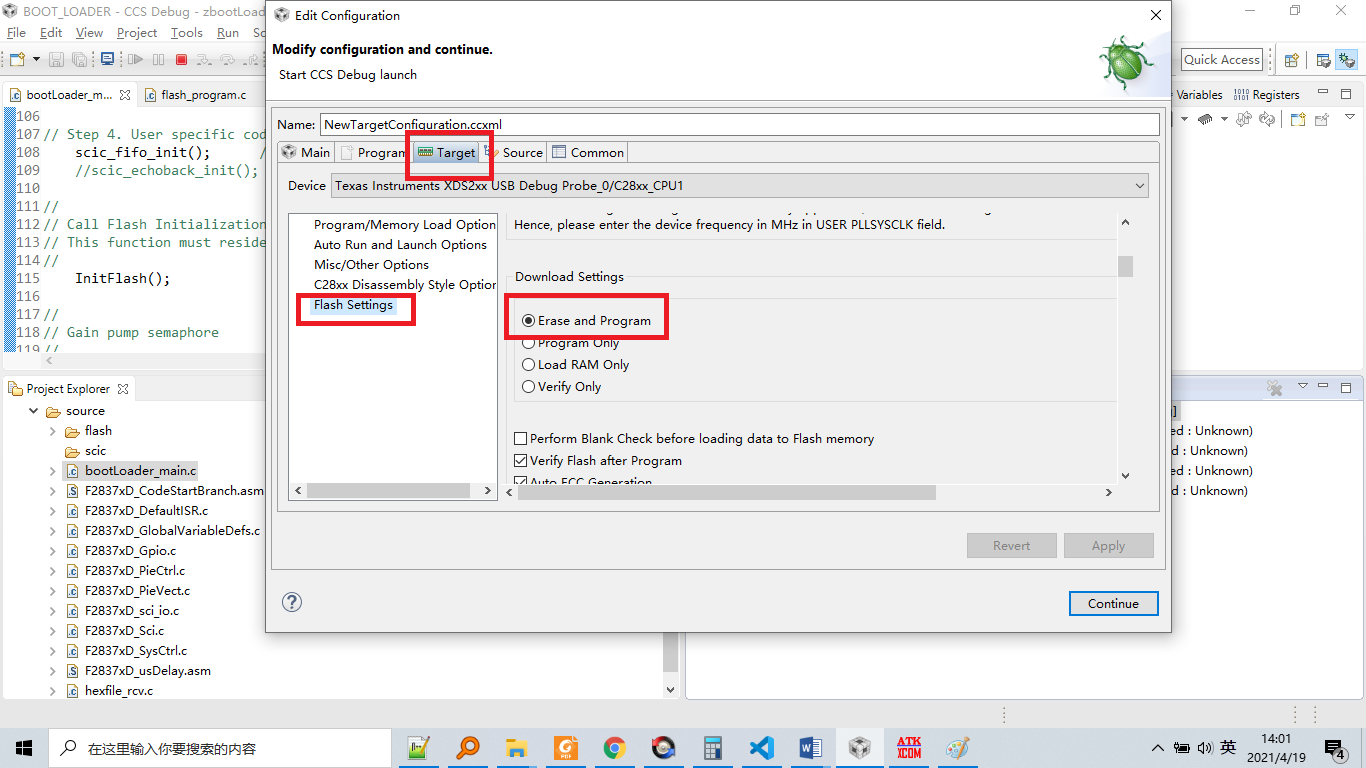Switch perspectives using the CCS Debug bug icon
Image resolution: width=1366 pixels, height=768 pixels.
(1347, 59)
